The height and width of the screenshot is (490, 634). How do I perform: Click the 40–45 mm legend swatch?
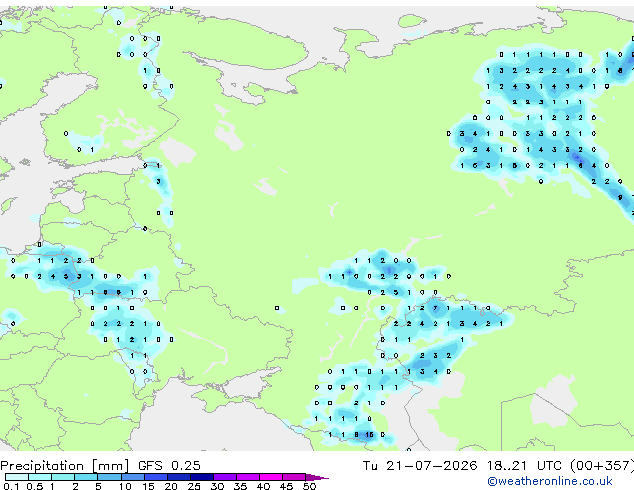pos(271,477)
